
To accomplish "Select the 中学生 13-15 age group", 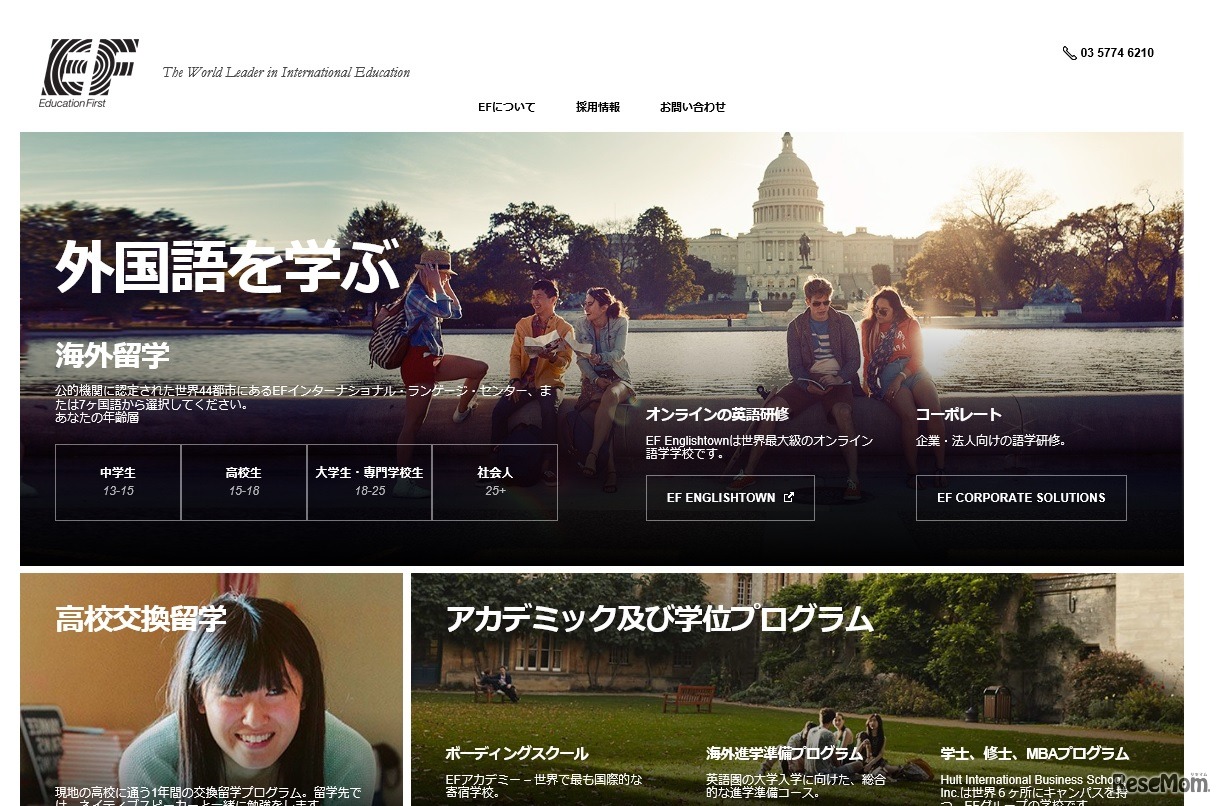I will tap(118, 482).
